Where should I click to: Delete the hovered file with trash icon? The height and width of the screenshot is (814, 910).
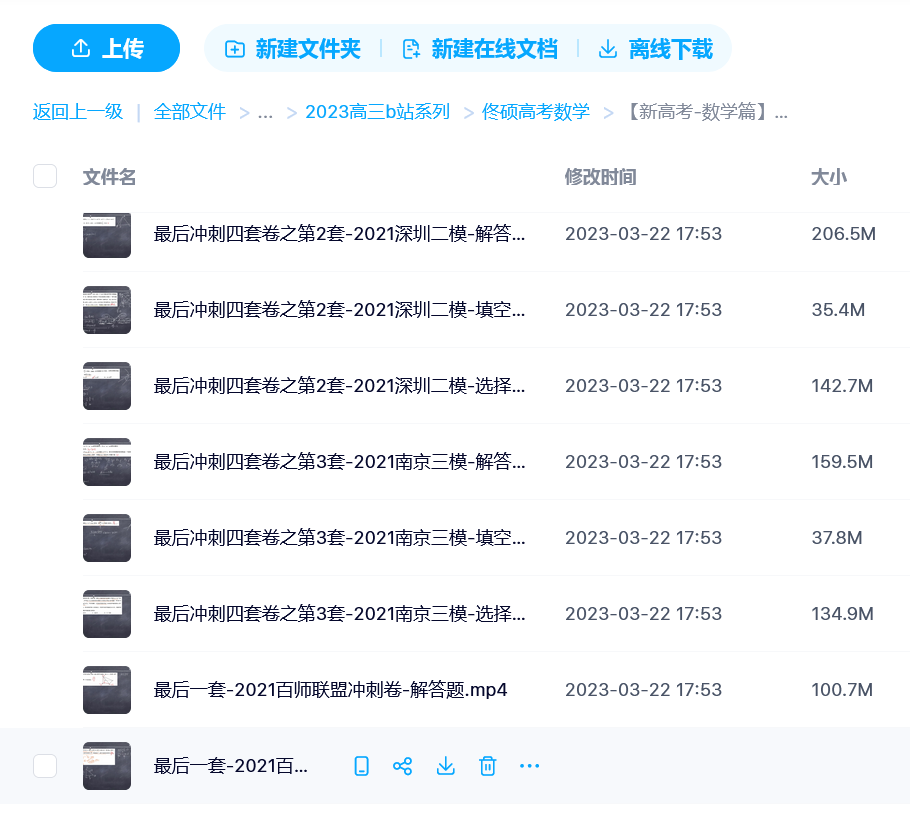488,766
